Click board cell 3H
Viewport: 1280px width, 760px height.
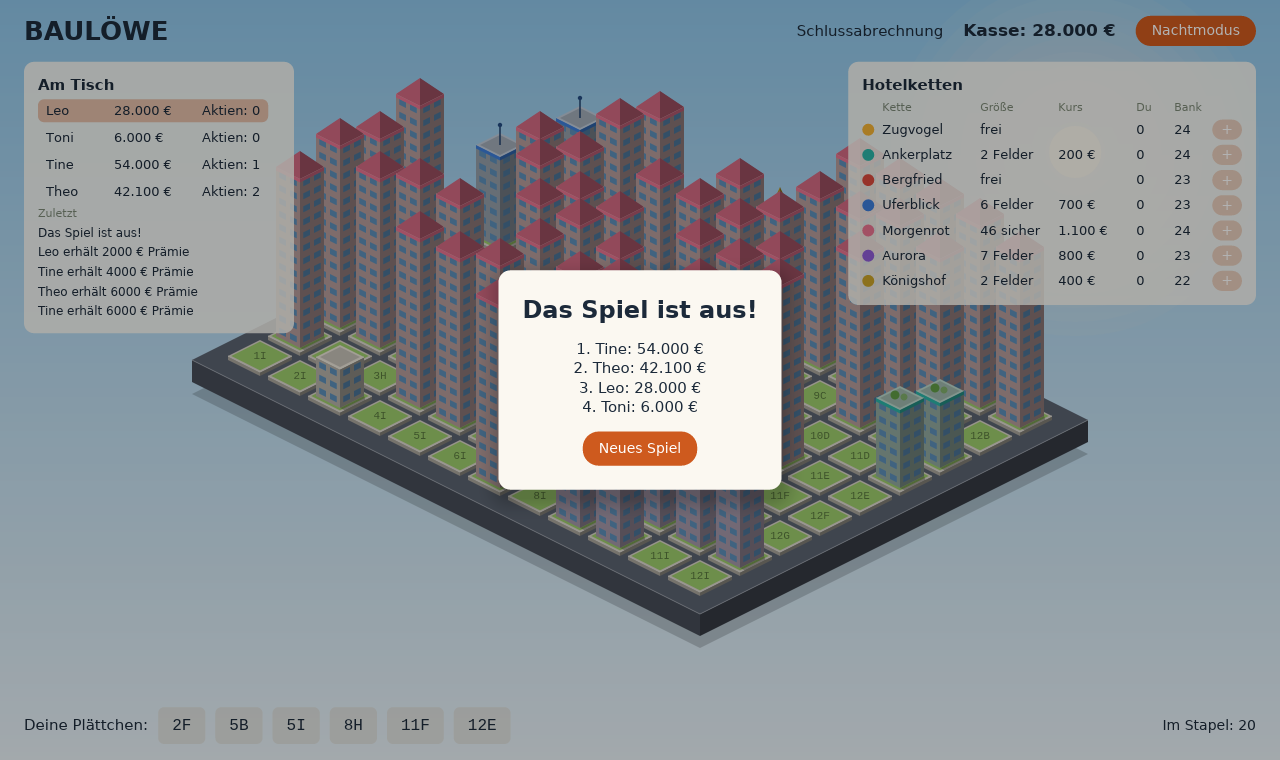coord(380,376)
